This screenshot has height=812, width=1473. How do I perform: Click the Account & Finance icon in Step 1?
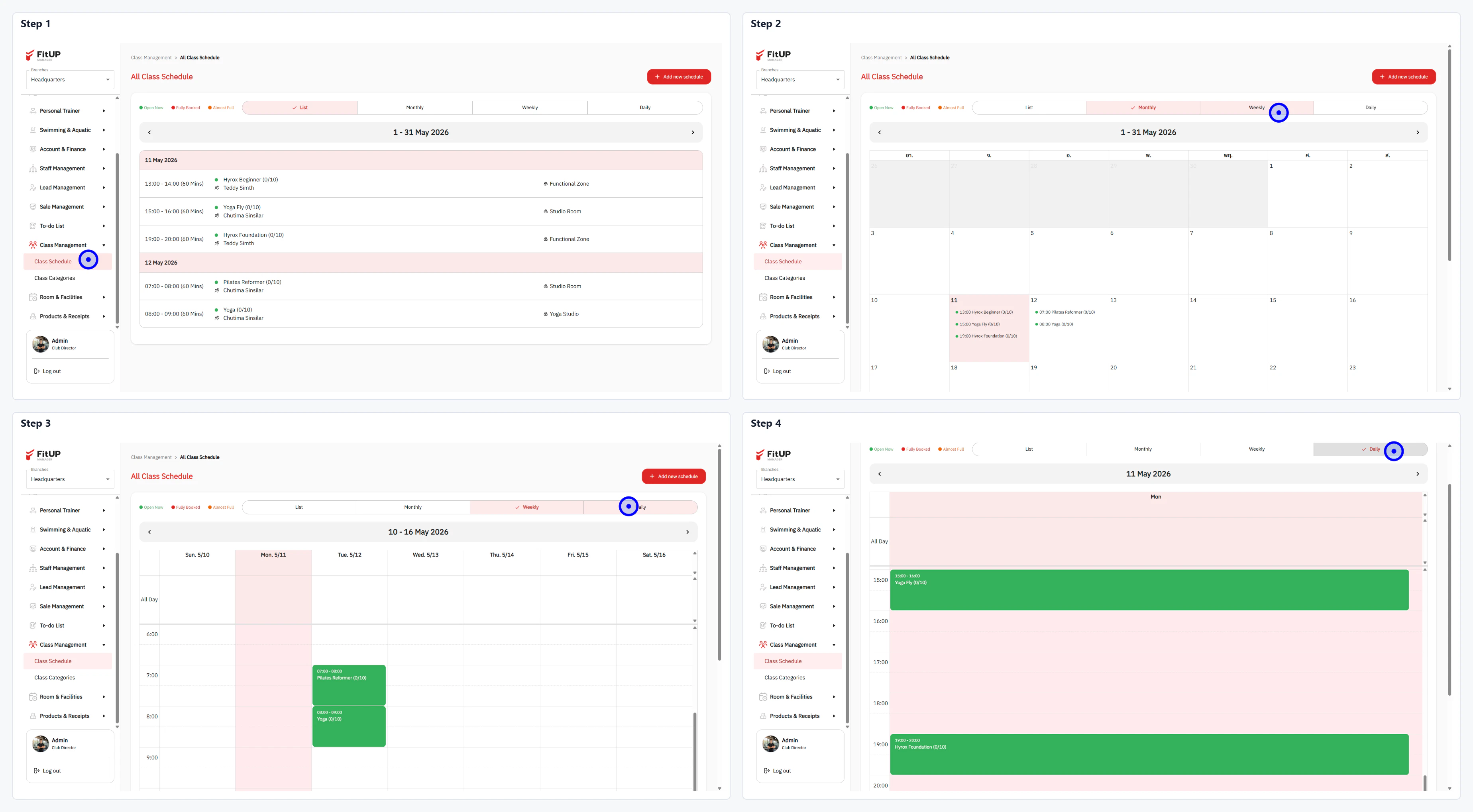pos(33,149)
